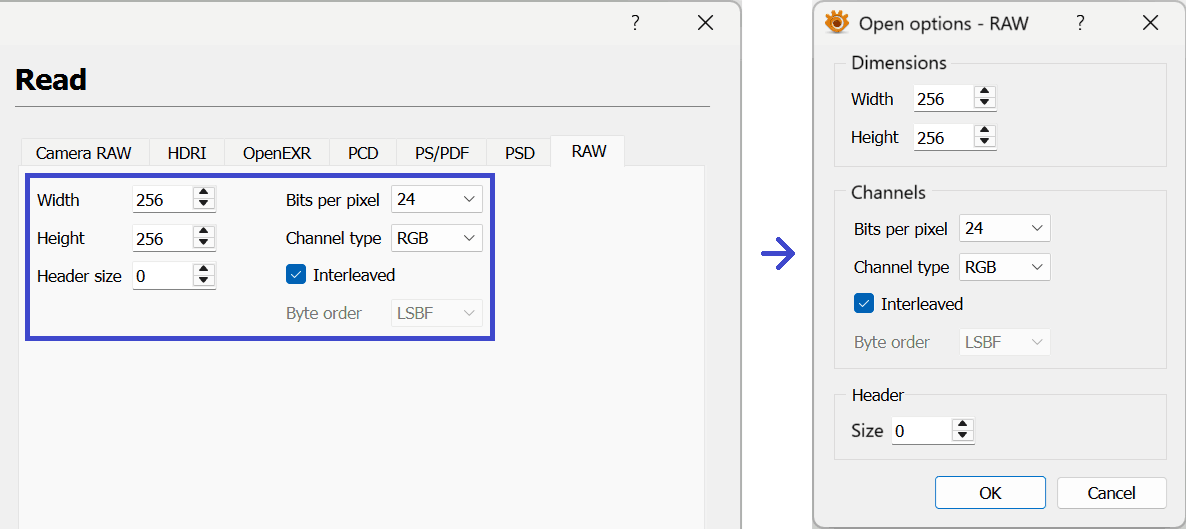Increase Height with up arrow in Read dialog
The image size is (1186, 529).
(204, 232)
